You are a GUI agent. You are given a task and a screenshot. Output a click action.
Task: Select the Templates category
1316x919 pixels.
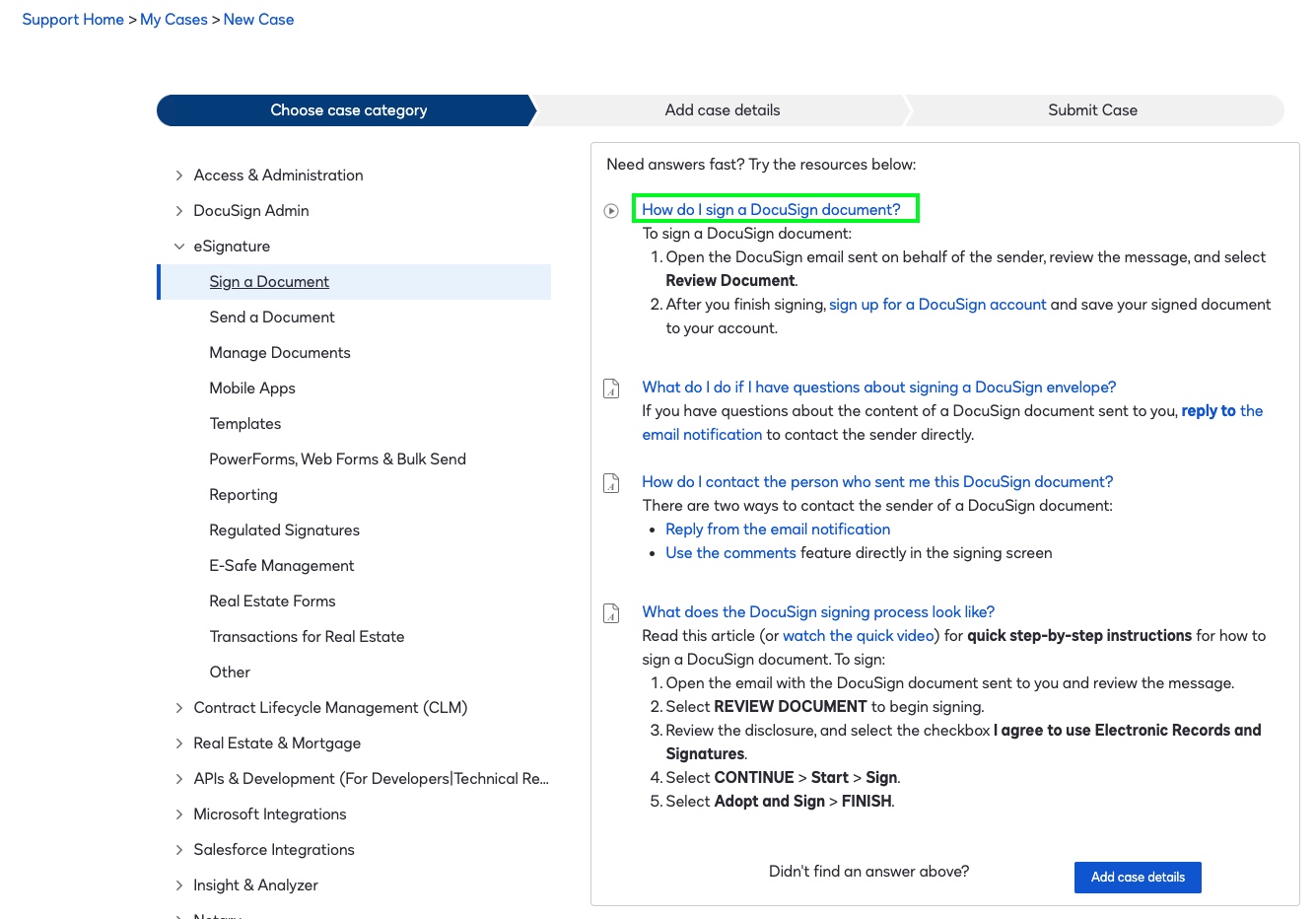[244, 423]
